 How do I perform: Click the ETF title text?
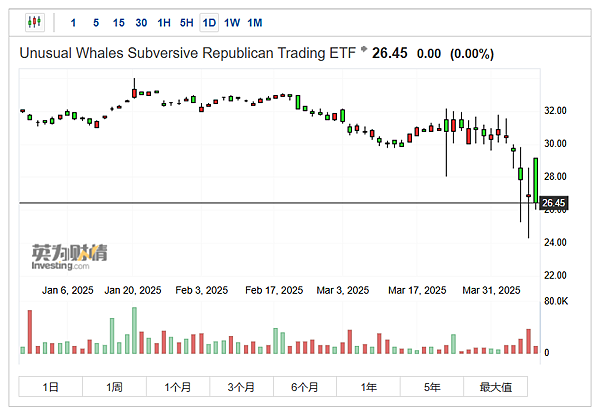(188, 53)
